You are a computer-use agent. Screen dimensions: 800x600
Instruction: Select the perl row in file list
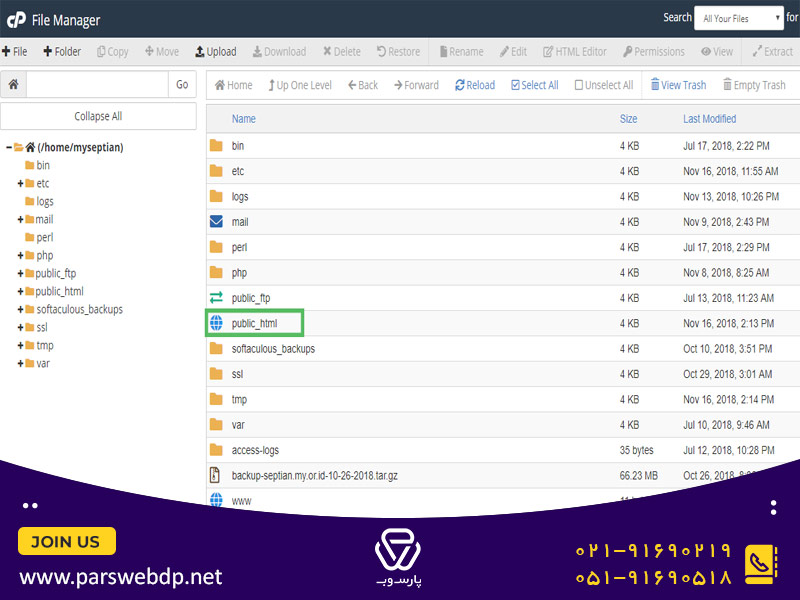click(x=503, y=247)
